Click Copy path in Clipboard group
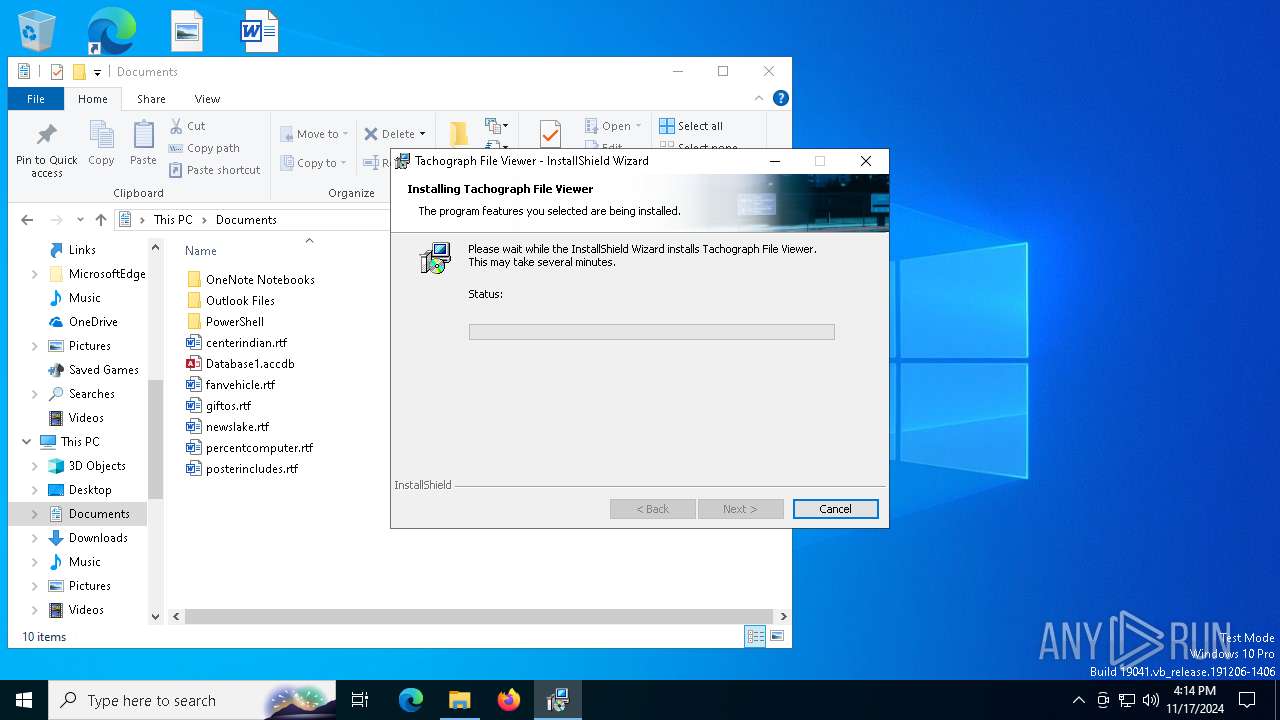Viewport: 1280px width, 720px height. 204,148
